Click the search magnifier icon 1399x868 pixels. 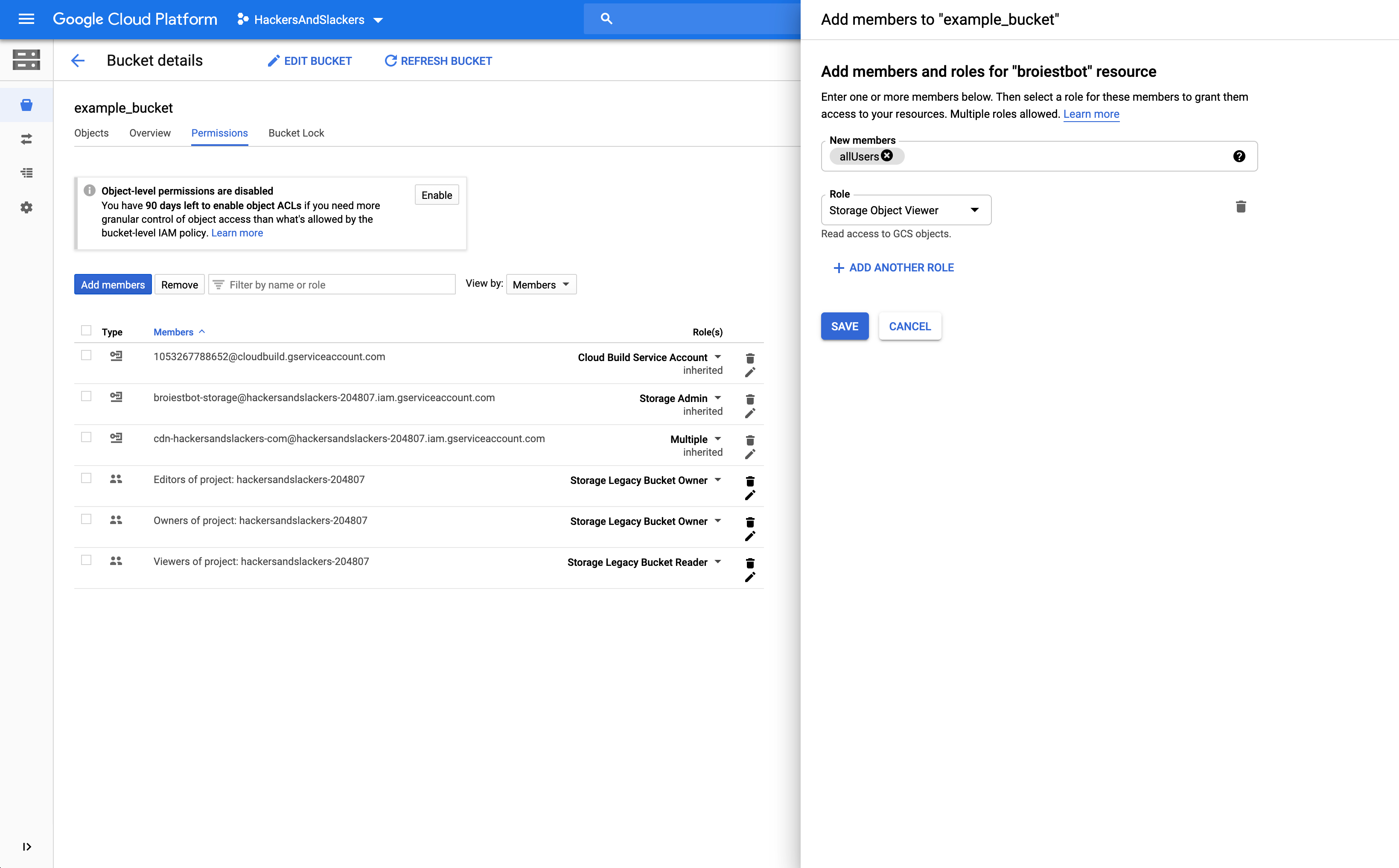coord(606,19)
